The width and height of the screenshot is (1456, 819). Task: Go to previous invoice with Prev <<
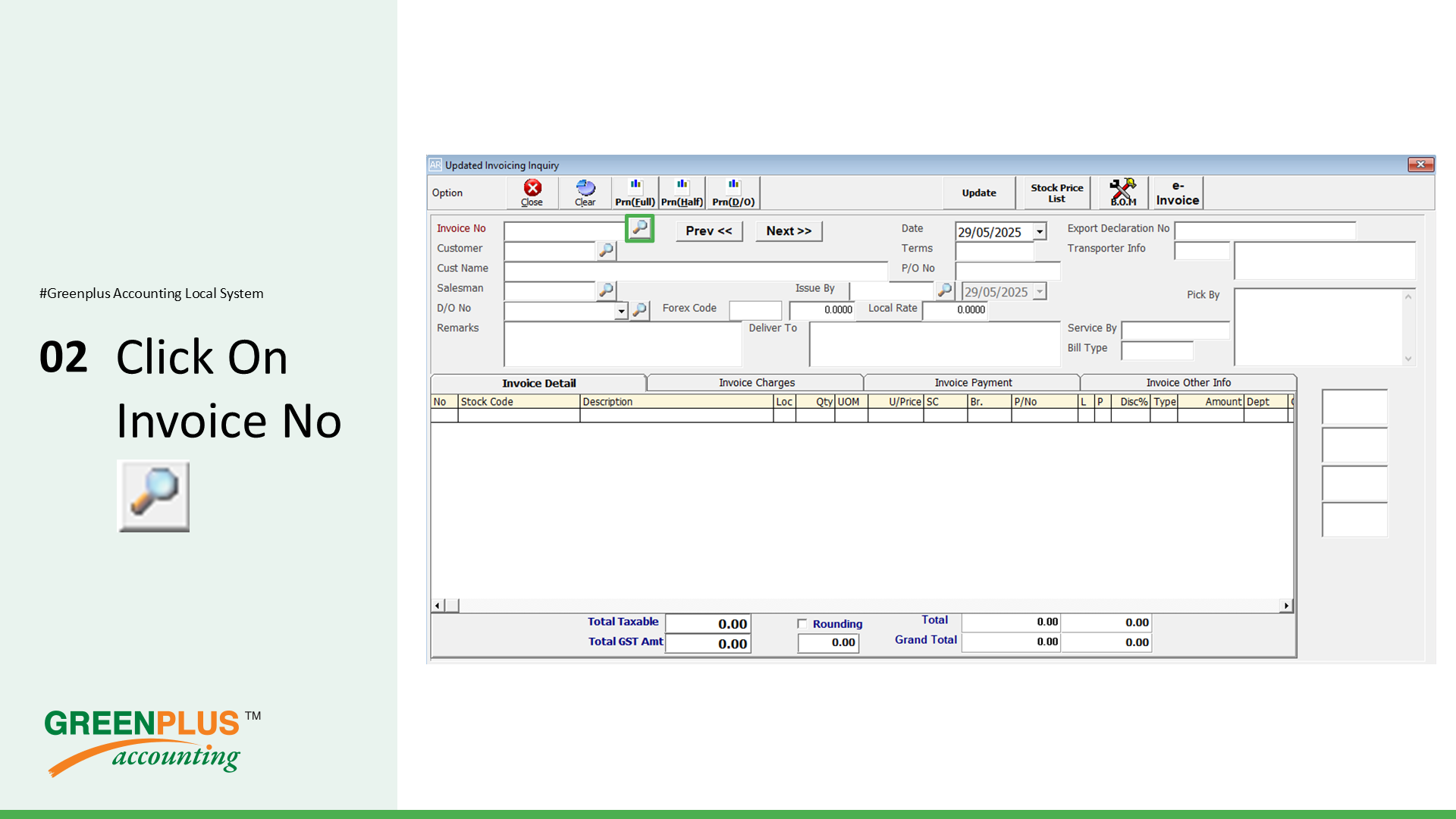[709, 231]
